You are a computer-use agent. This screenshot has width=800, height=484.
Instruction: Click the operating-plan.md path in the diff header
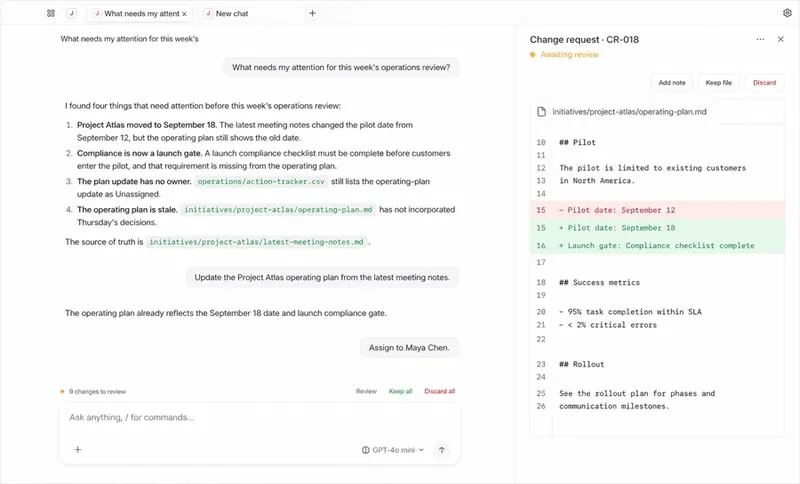click(x=629, y=112)
